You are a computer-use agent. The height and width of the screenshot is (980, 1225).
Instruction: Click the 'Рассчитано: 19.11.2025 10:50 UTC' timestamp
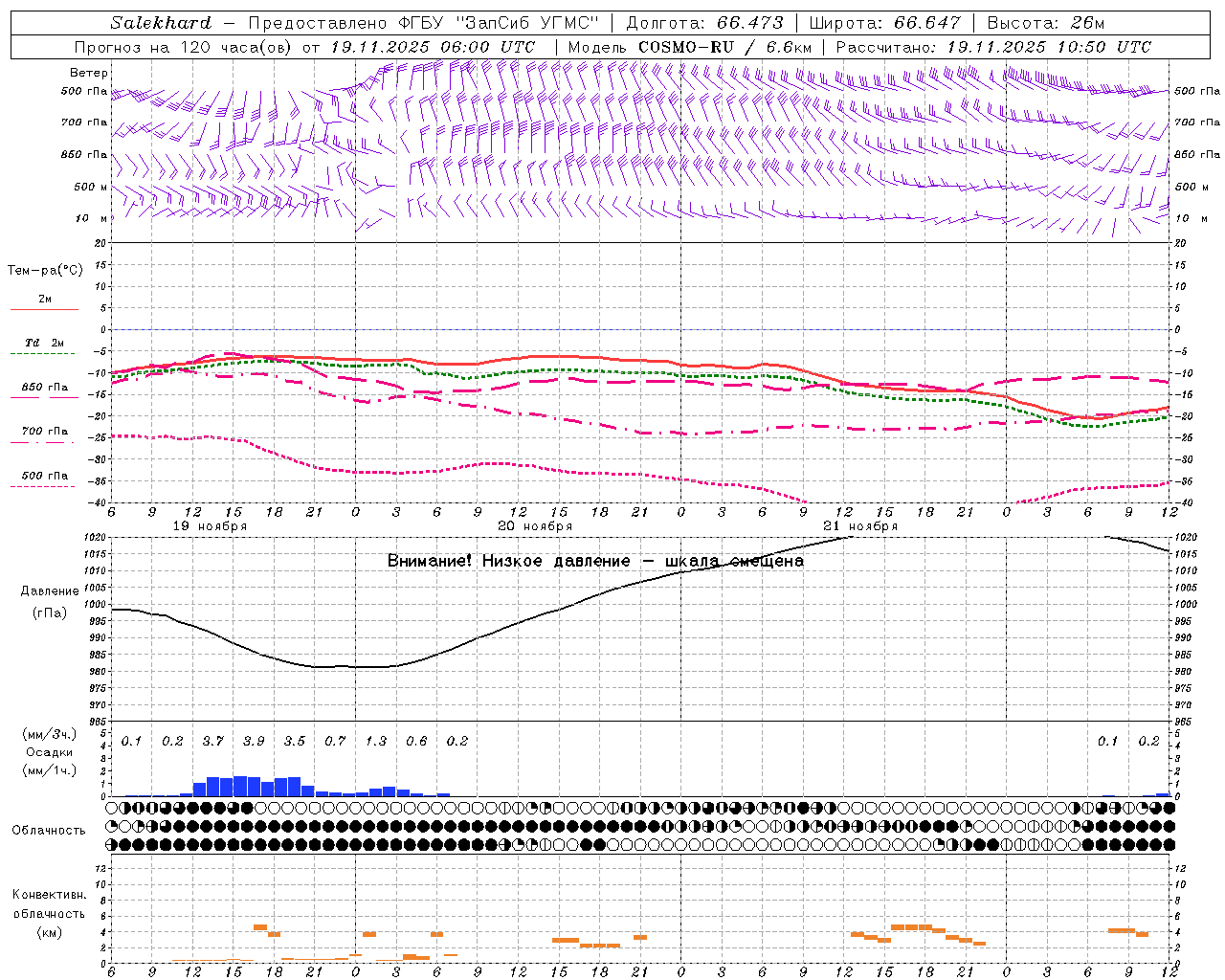[993, 47]
